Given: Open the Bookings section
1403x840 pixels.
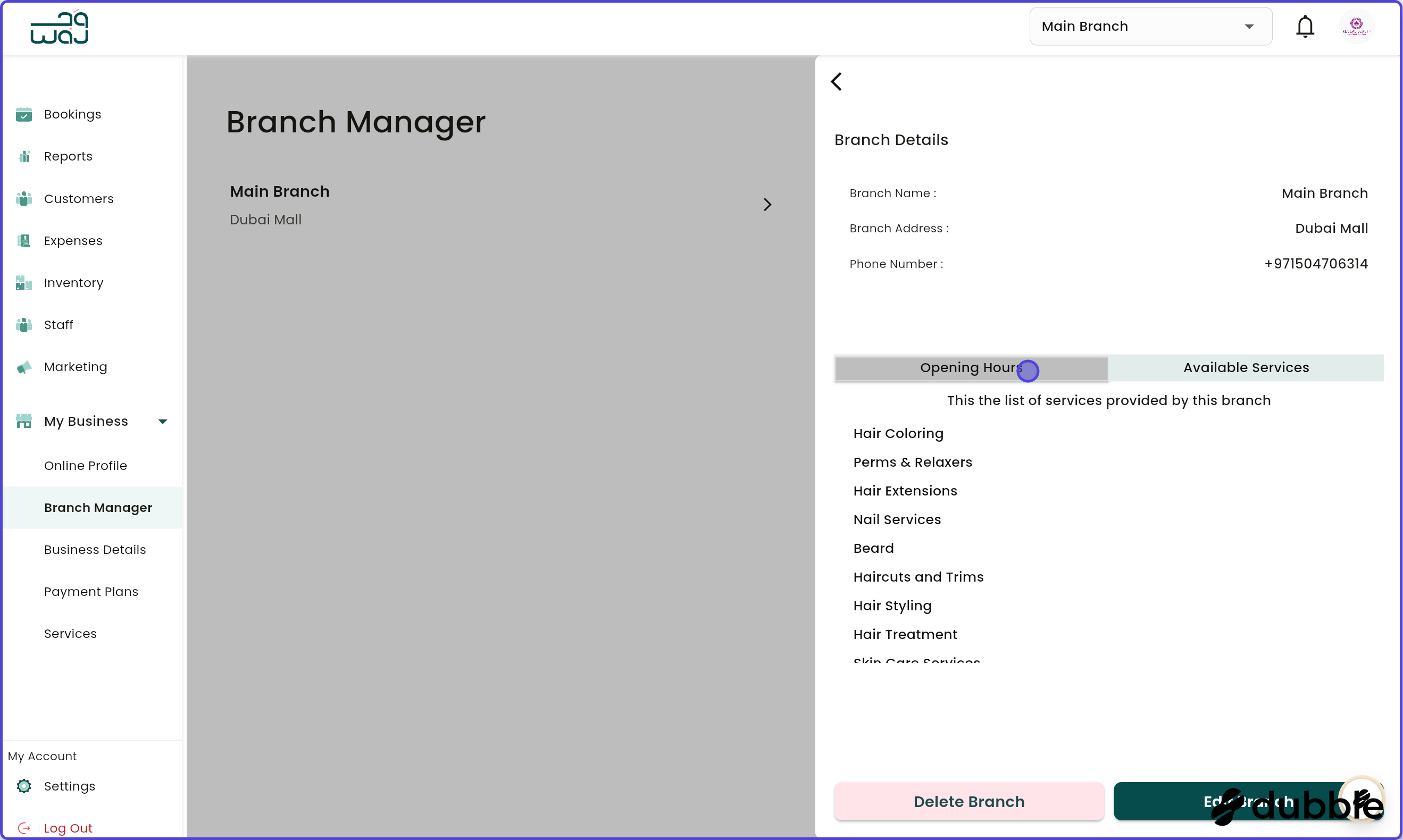Looking at the screenshot, I should (72, 114).
